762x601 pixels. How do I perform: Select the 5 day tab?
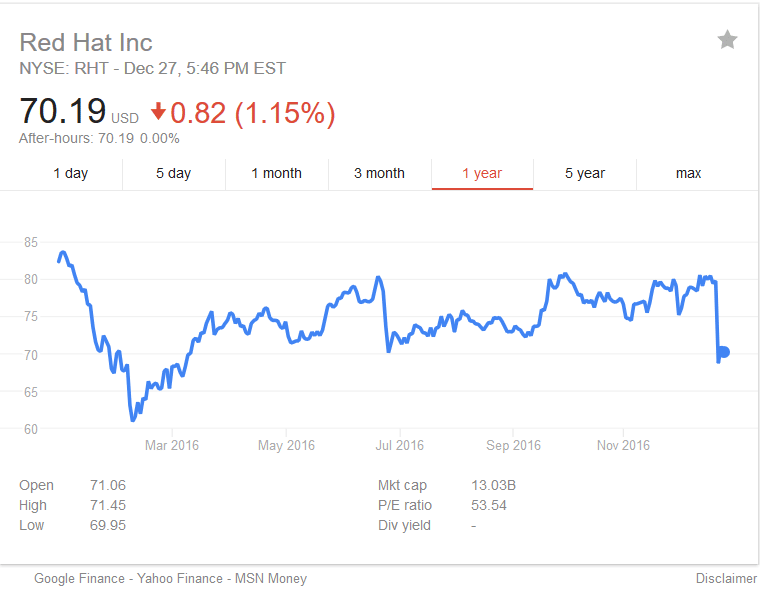173,173
